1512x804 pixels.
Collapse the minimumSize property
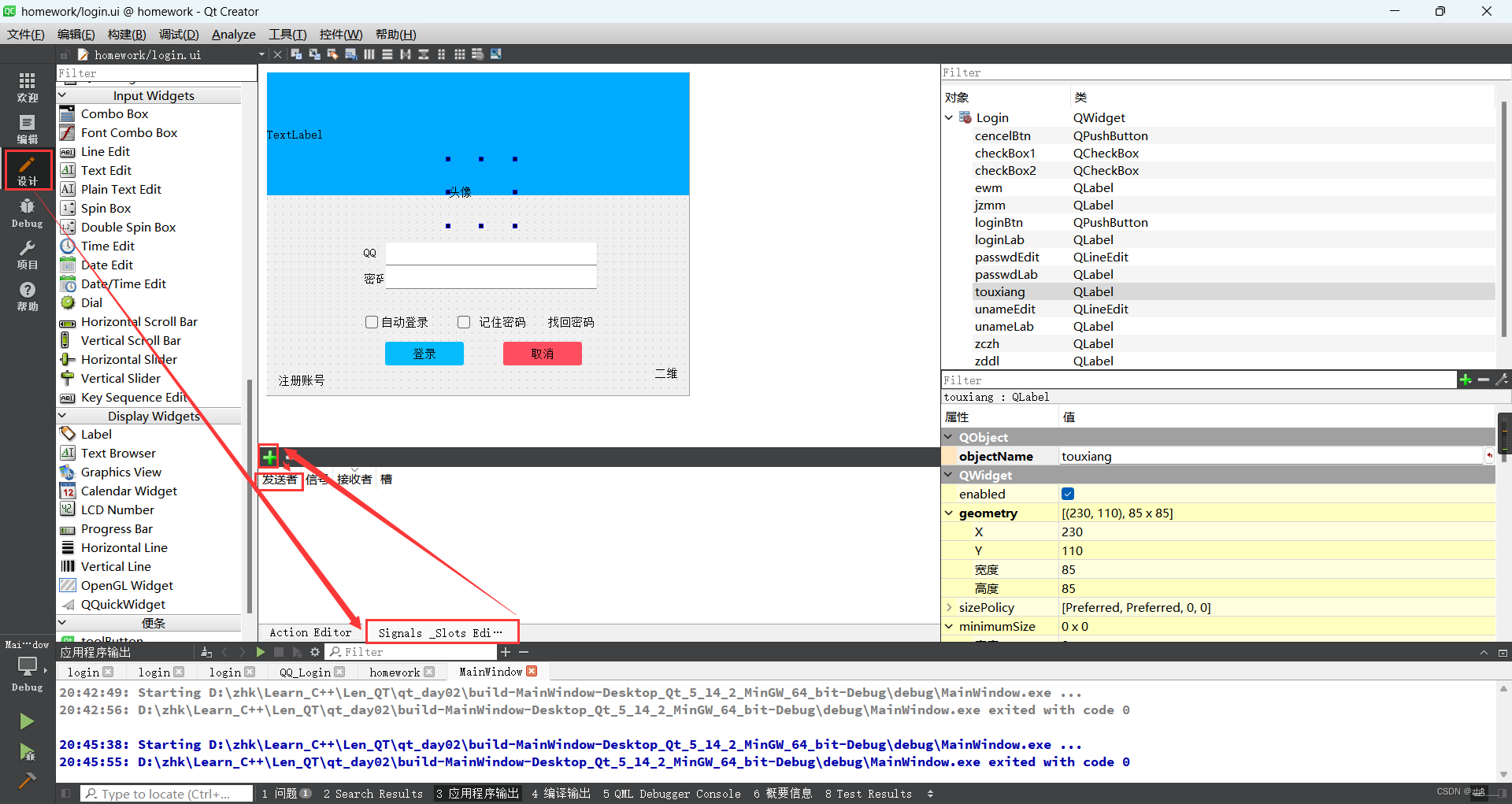click(948, 626)
